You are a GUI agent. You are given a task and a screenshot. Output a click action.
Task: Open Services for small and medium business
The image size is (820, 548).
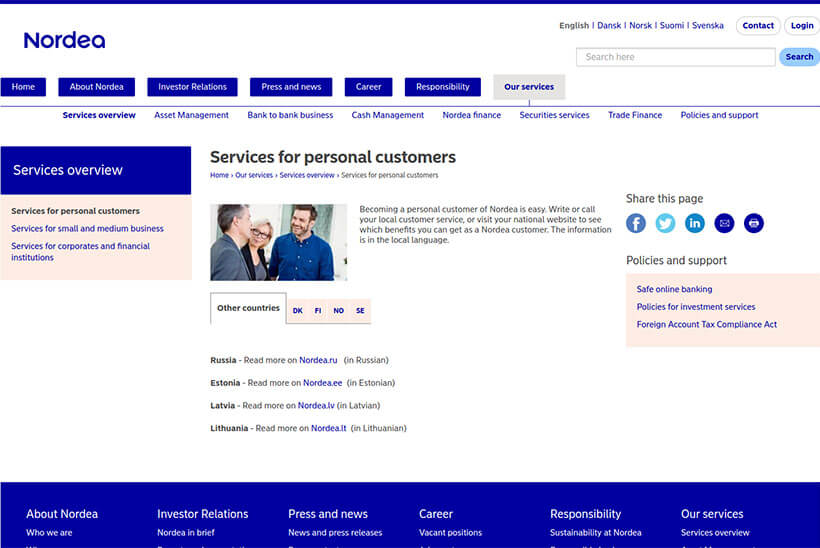click(x=87, y=229)
